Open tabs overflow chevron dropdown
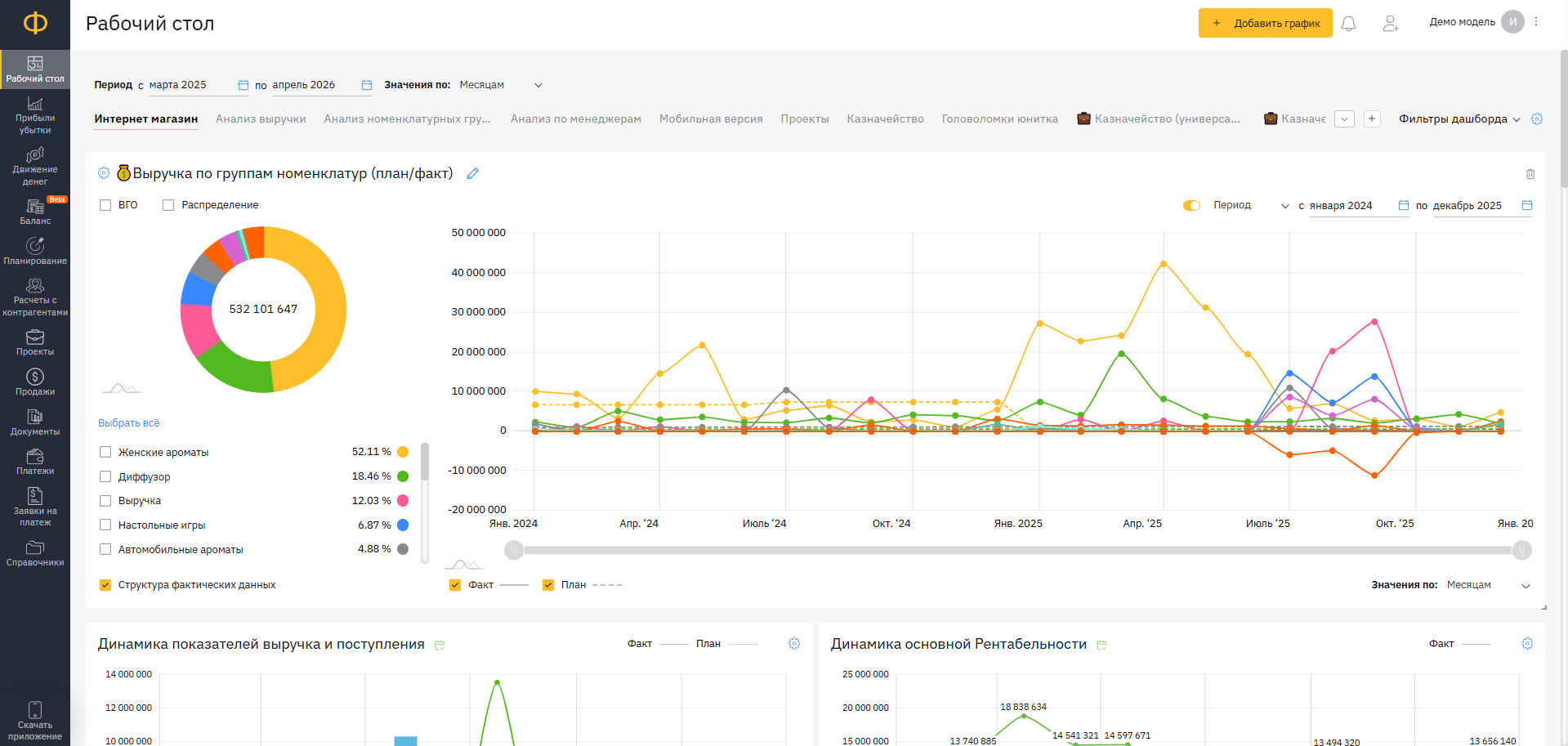Screen dimensions: 1568x746 tap(1344, 119)
